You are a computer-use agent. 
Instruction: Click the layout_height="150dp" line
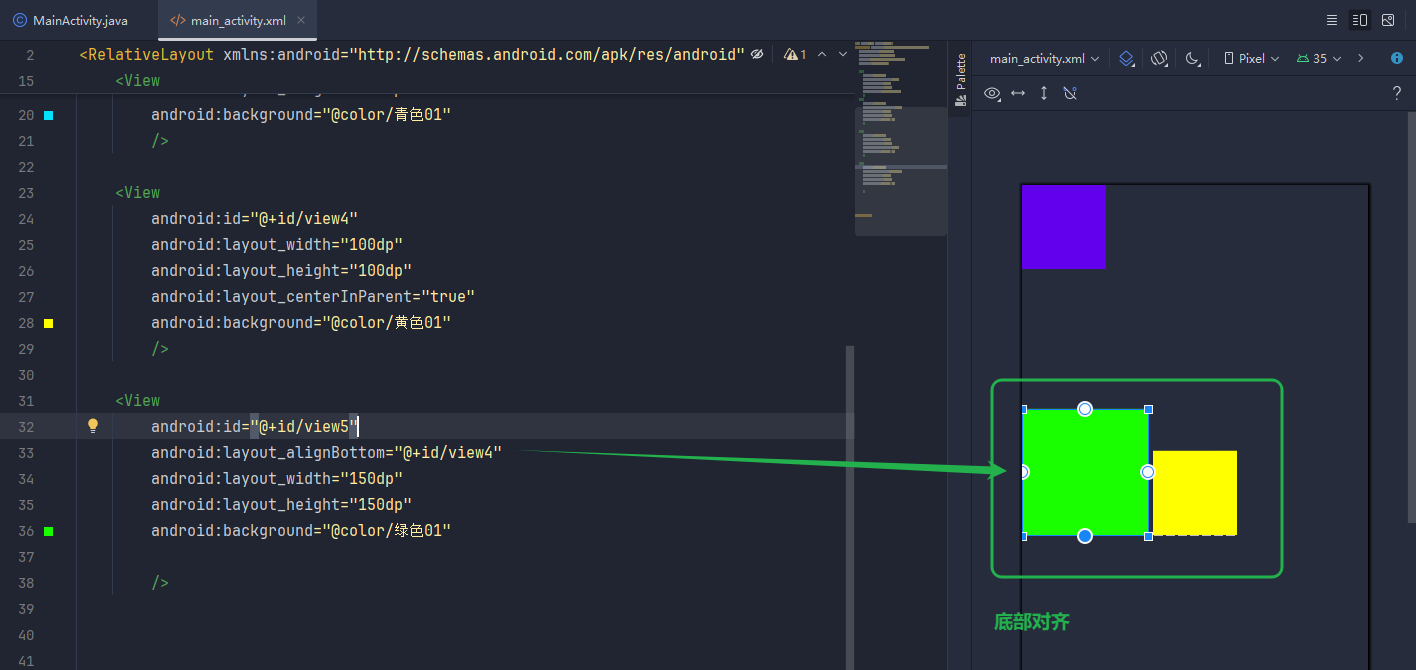[x=281, y=504]
